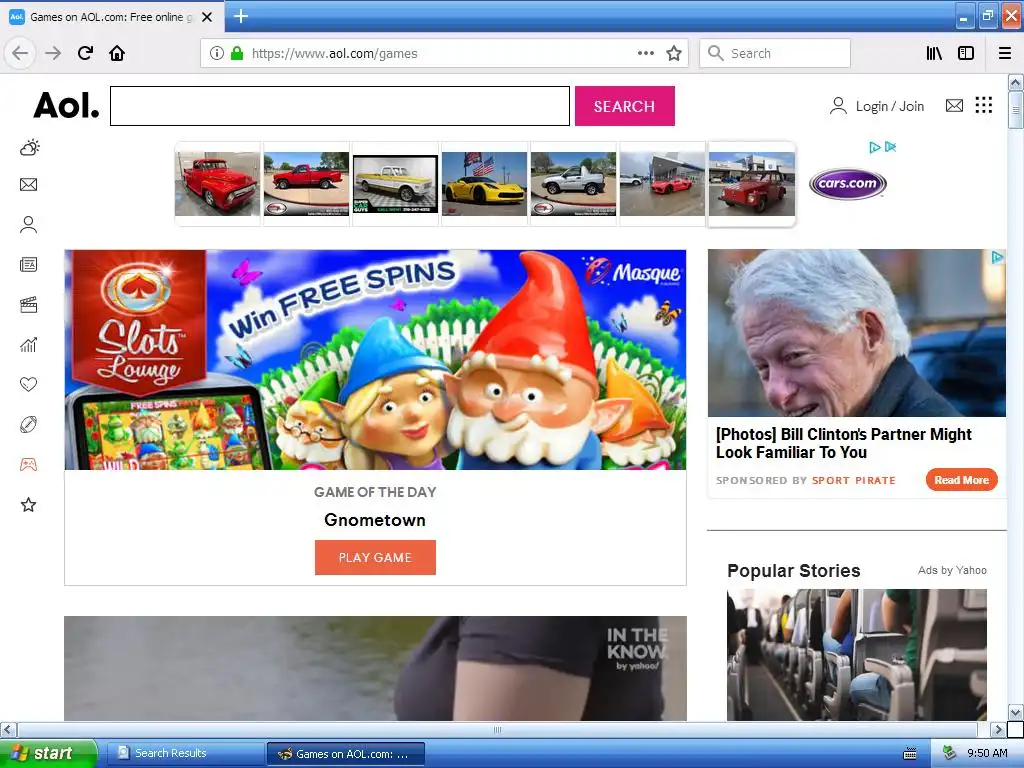Click the pink SEARCH button
This screenshot has height=768, width=1024.
click(x=624, y=106)
